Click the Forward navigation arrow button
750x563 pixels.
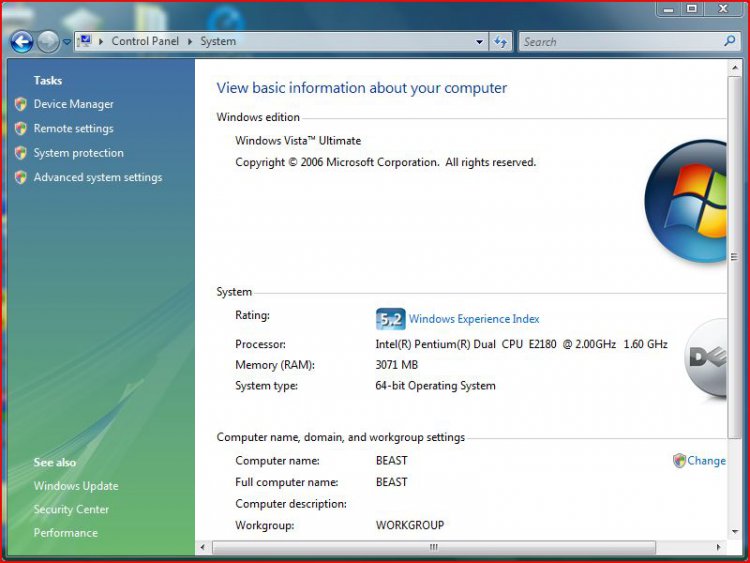(48, 42)
